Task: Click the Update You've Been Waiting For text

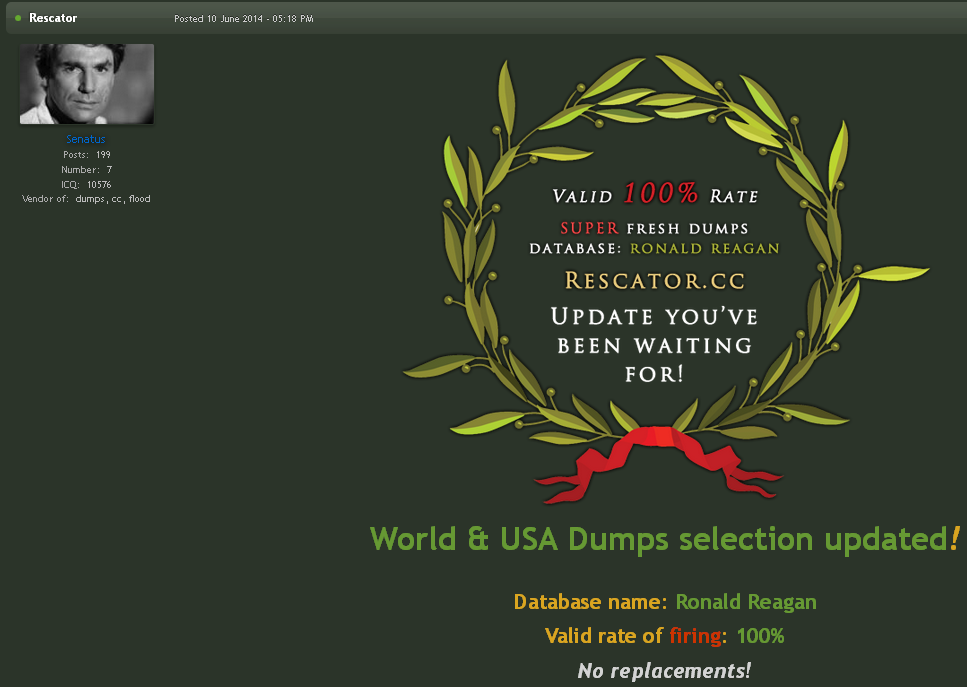Action: (654, 346)
